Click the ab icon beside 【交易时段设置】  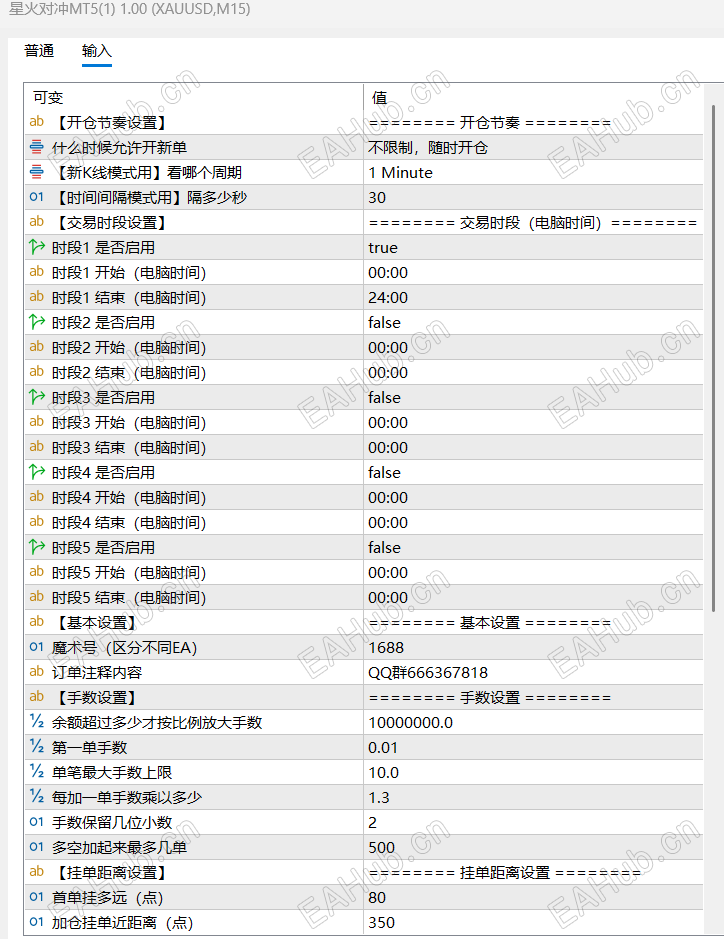[37, 222]
